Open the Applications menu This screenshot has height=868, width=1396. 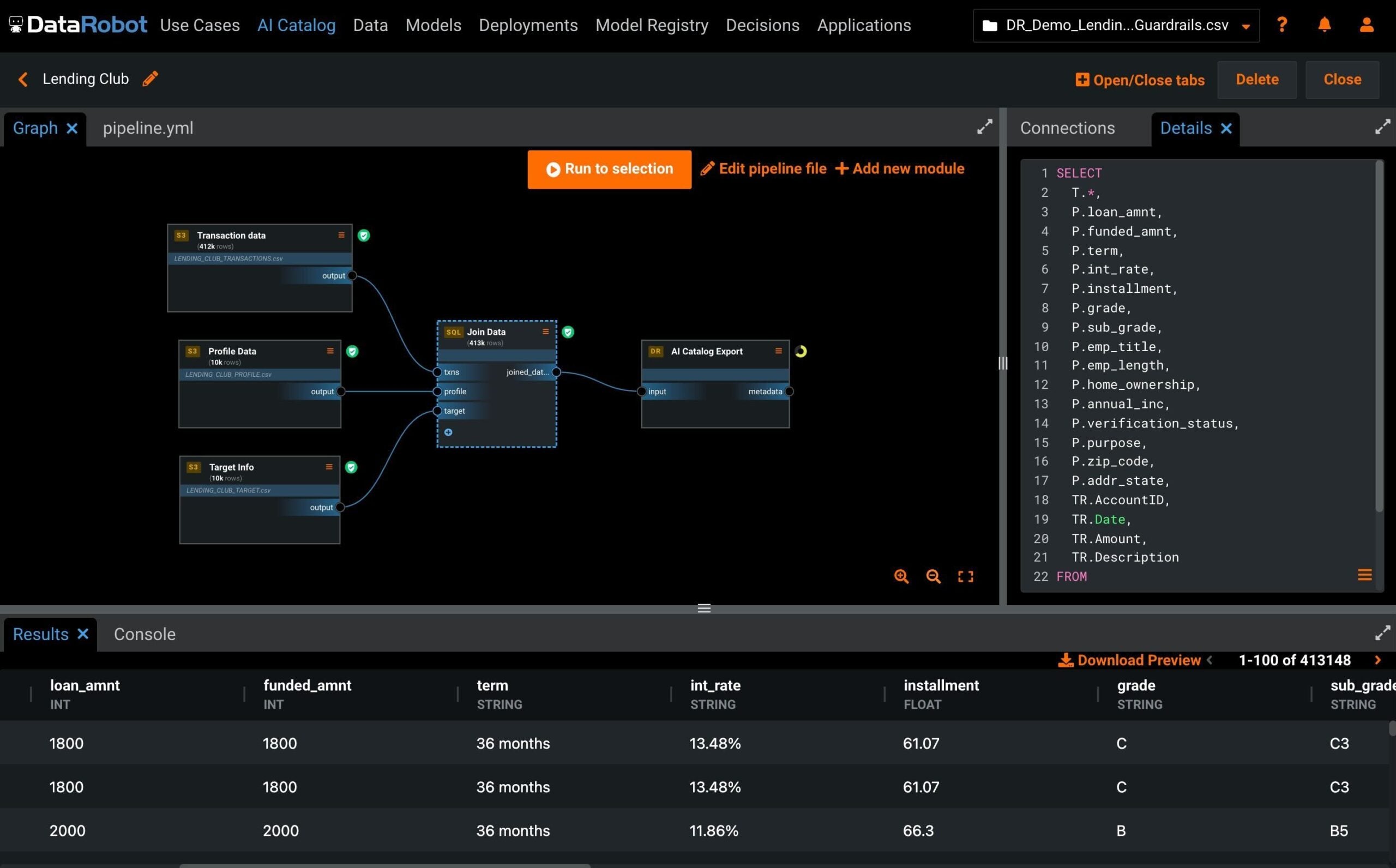coord(864,25)
